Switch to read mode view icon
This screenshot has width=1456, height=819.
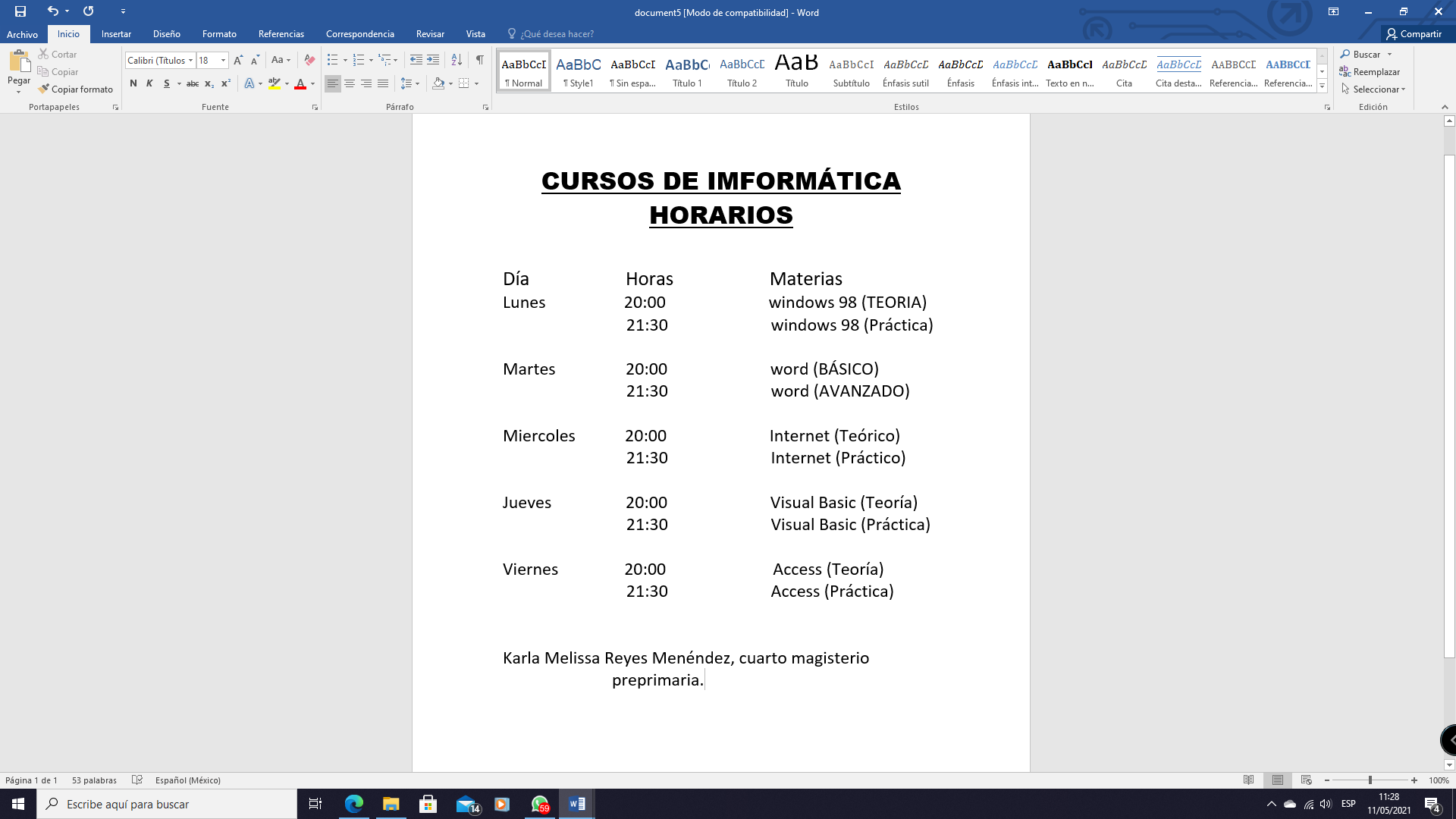tap(1249, 780)
